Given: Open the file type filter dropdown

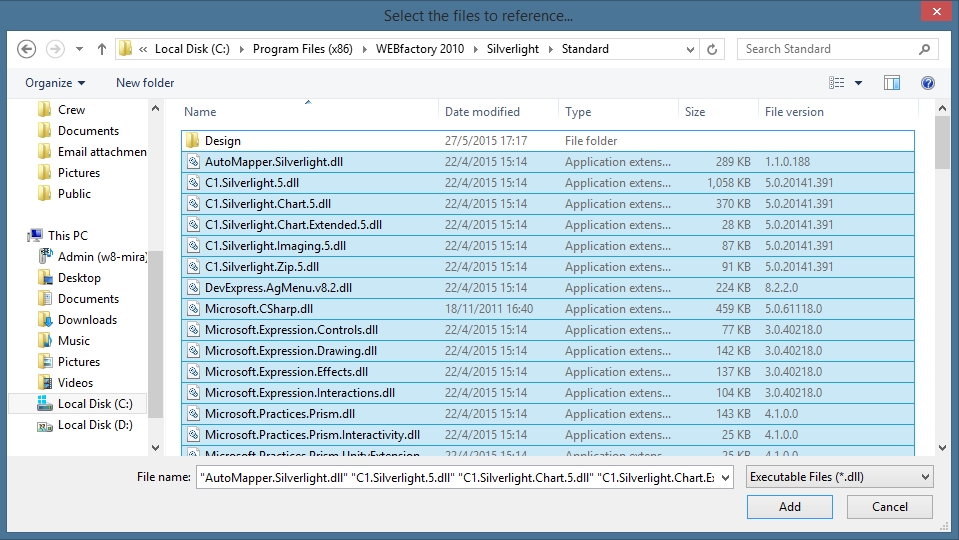Looking at the screenshot, I should point(839,477).
